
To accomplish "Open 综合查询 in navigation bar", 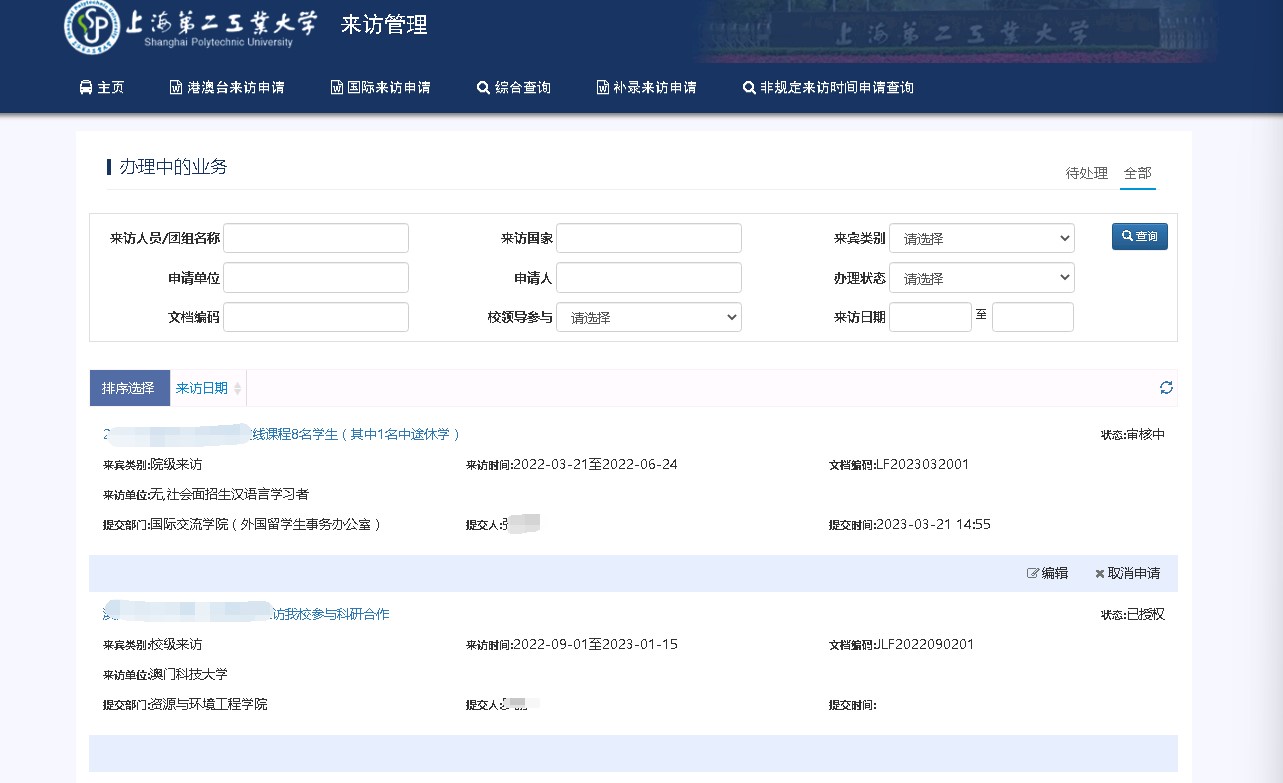I will 514,88.
